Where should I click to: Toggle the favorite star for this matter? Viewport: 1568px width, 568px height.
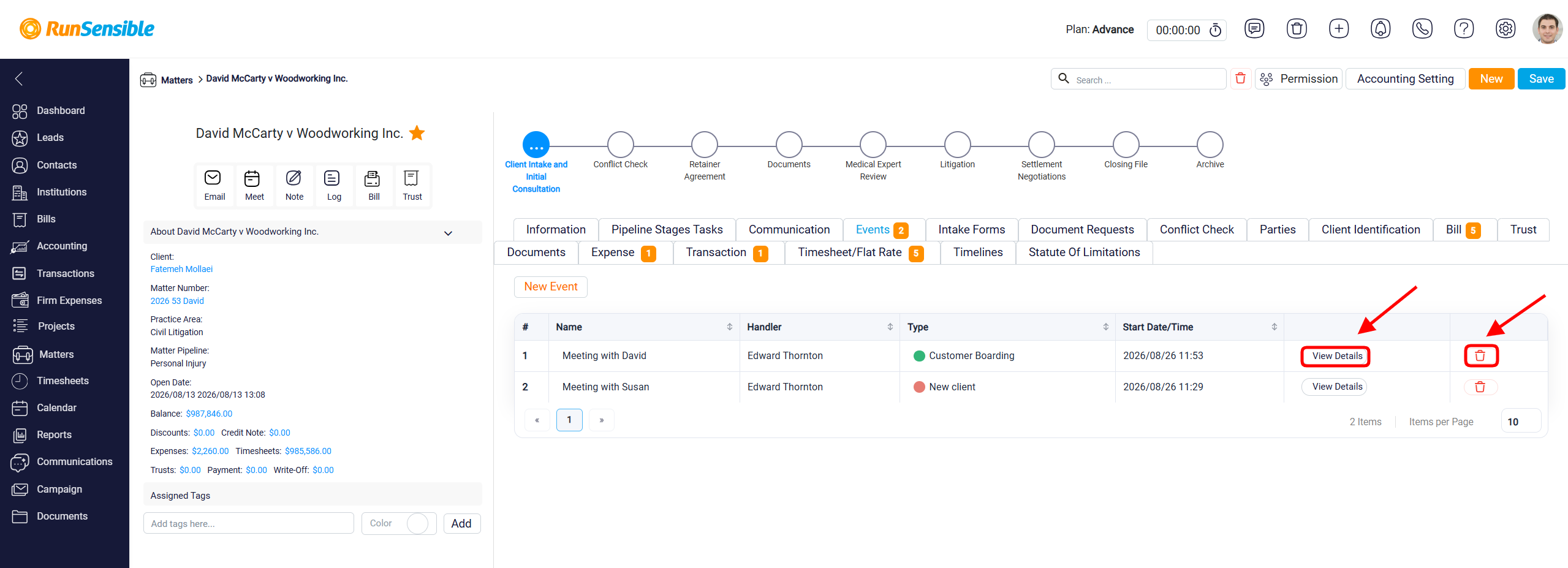tap(417, 133)
